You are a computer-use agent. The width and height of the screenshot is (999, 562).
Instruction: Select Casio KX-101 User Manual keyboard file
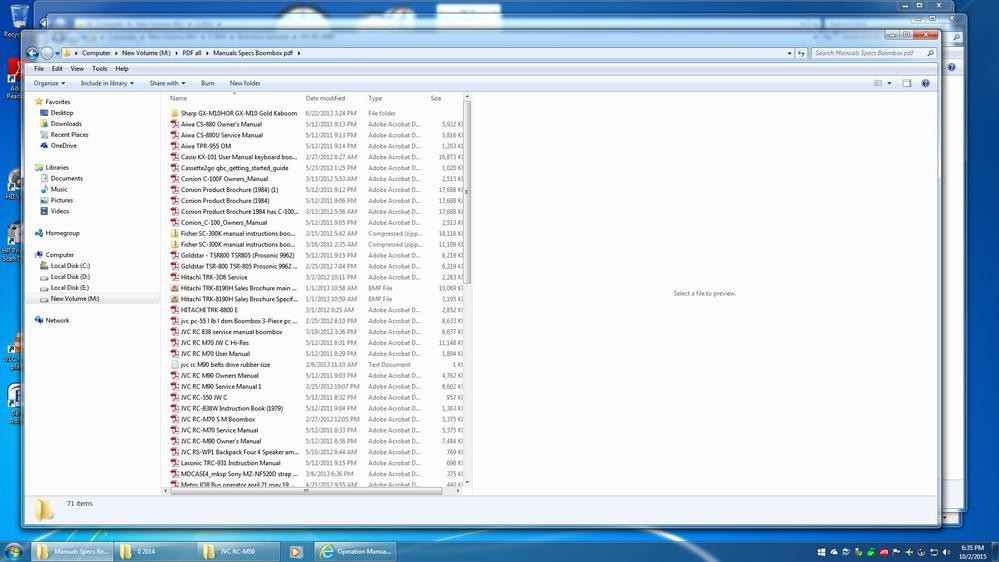point(239,157)
